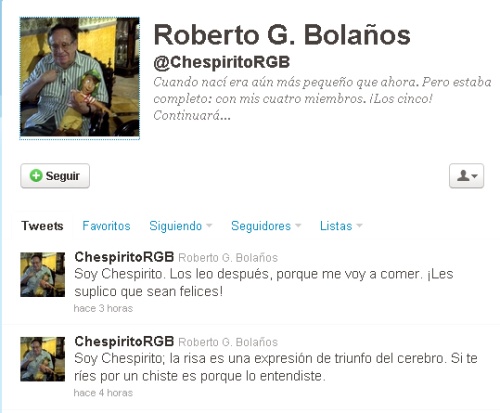
Task: Expand the Listas dropdown arrow
Action: point(359,226)
